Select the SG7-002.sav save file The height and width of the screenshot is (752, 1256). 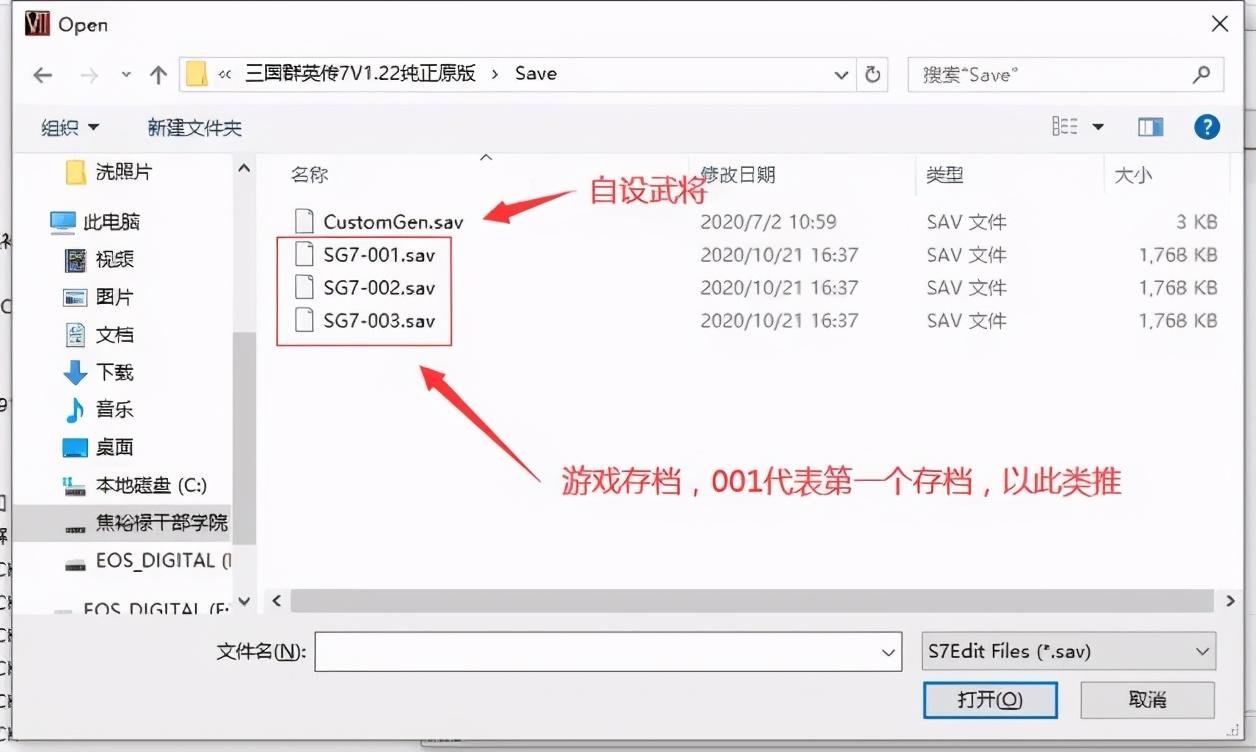(379, 288)
